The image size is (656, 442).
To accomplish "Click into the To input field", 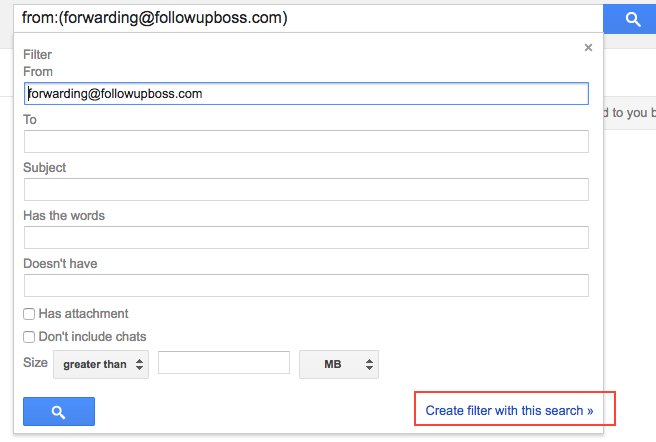I will point(305,141).
